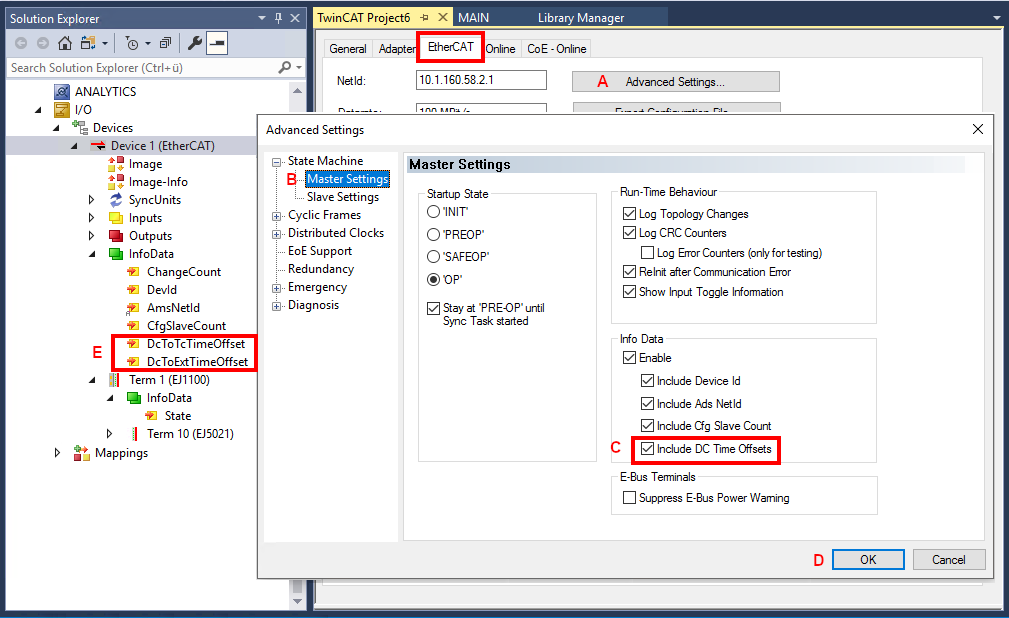Toggle Log CRC Counters checkbox
This screenshot has height=618, width=1009.
click(x=629, y=232)
